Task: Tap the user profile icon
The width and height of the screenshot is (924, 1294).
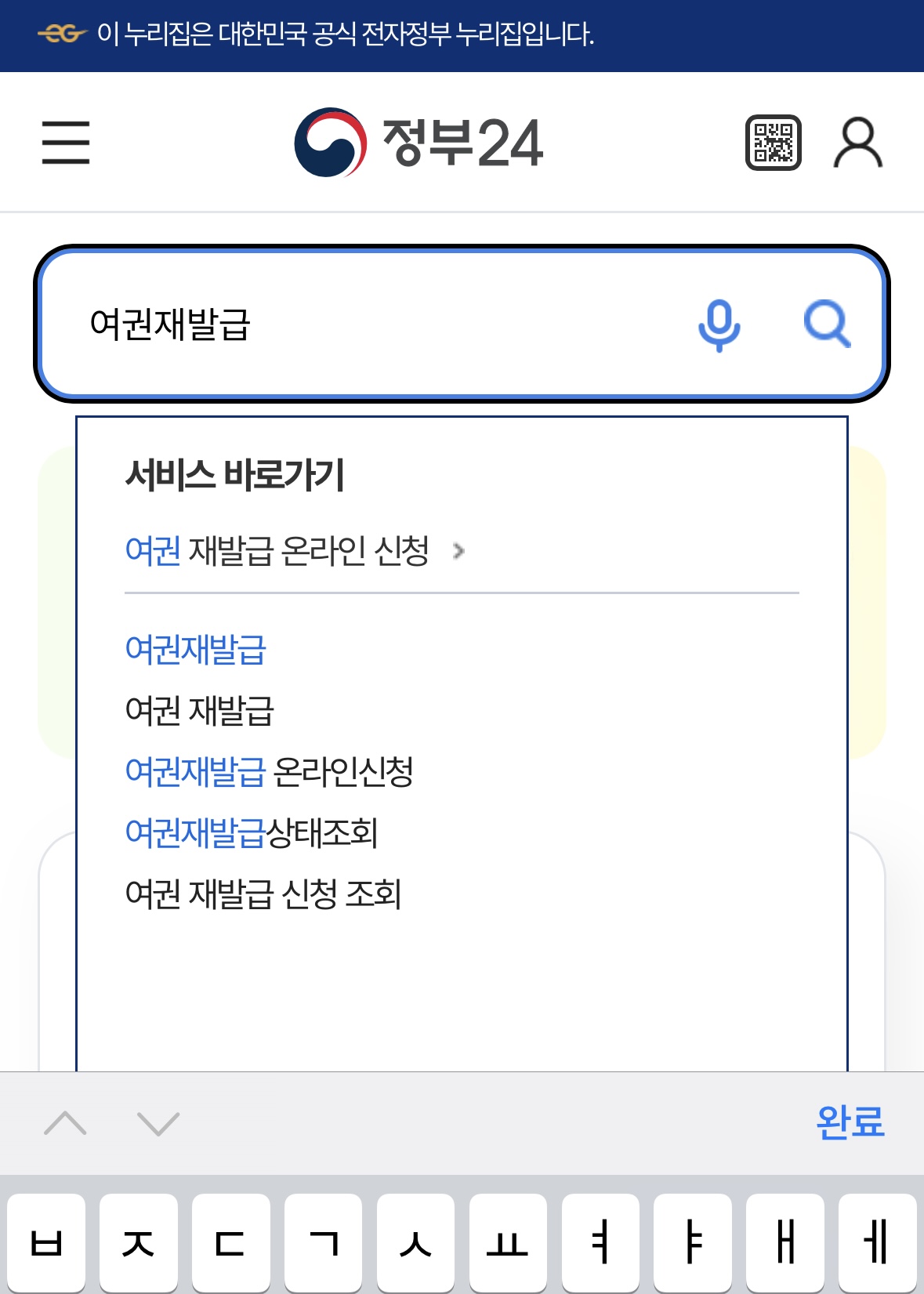Action: tap(860, 144)
